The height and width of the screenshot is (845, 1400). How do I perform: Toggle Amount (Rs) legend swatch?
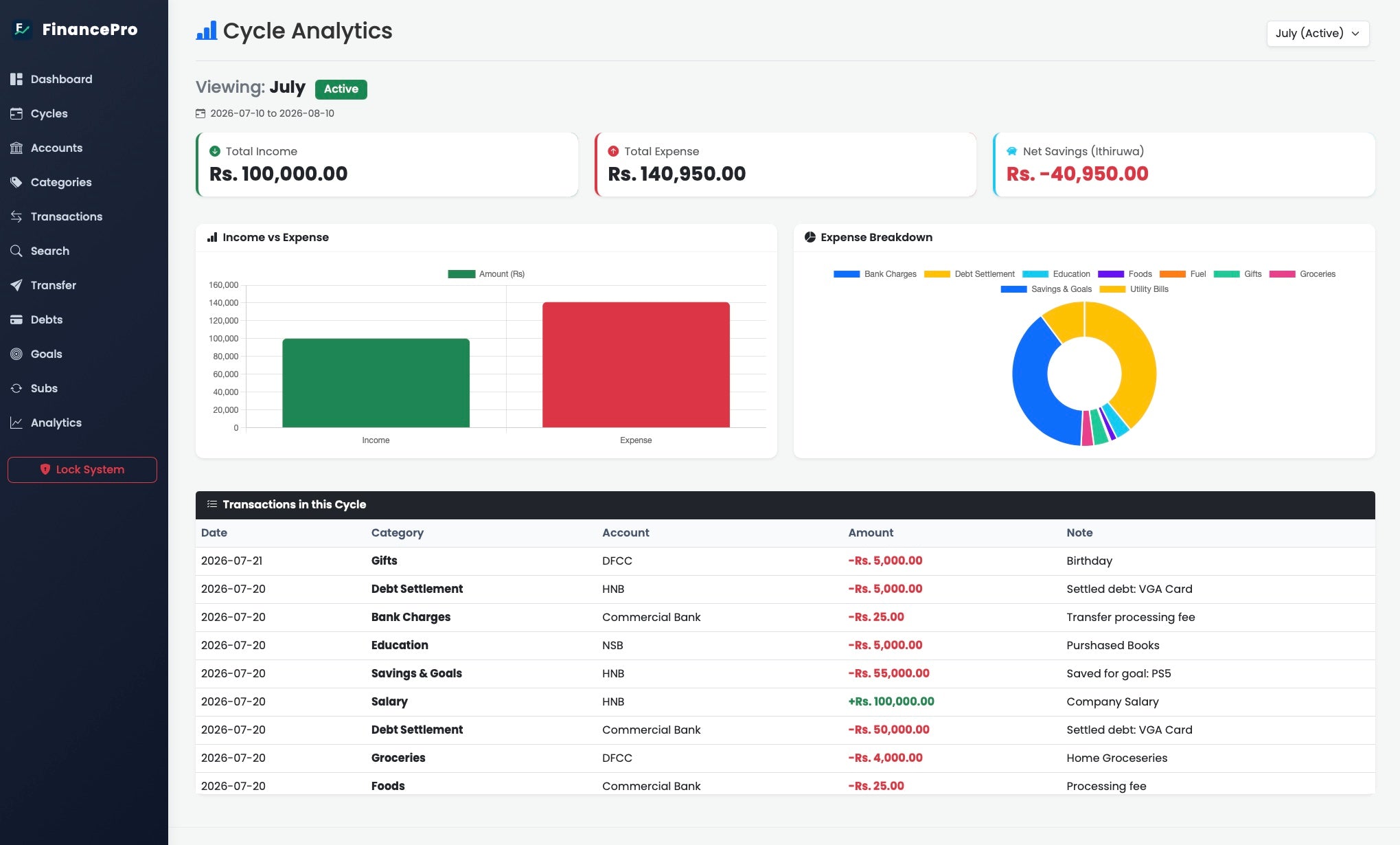pyautogui.click(x=461, y=273)
